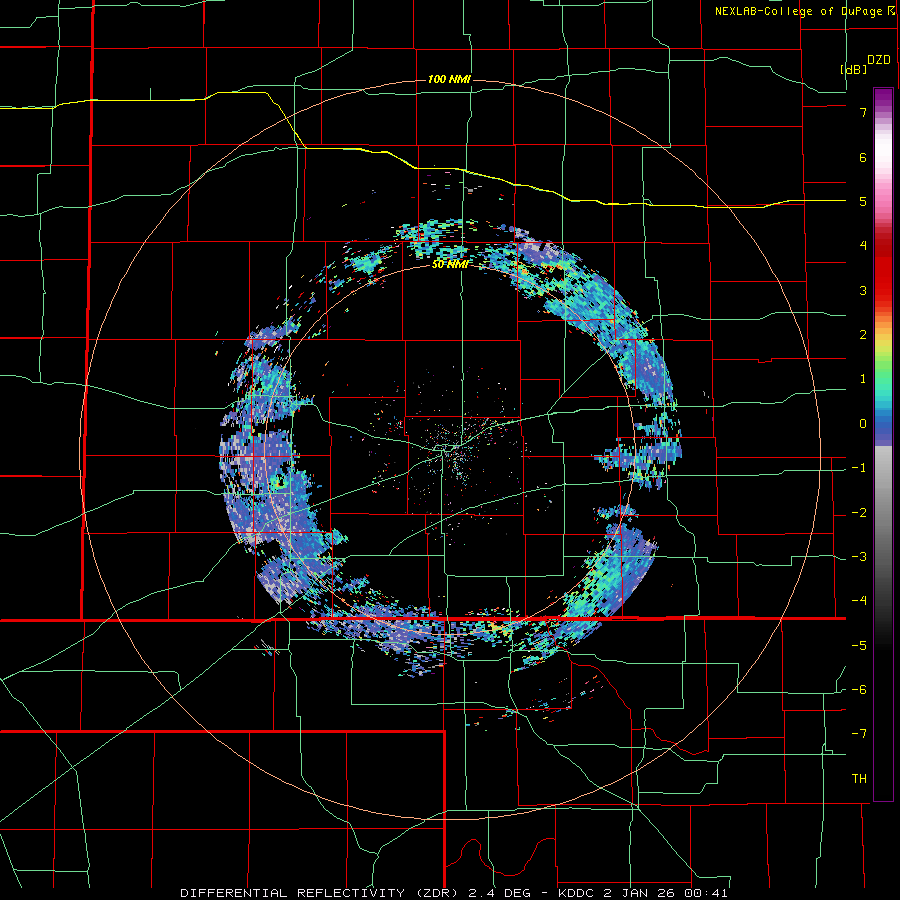
Task: Select the 100 NMI range ring label
Action: coord(449,79)
